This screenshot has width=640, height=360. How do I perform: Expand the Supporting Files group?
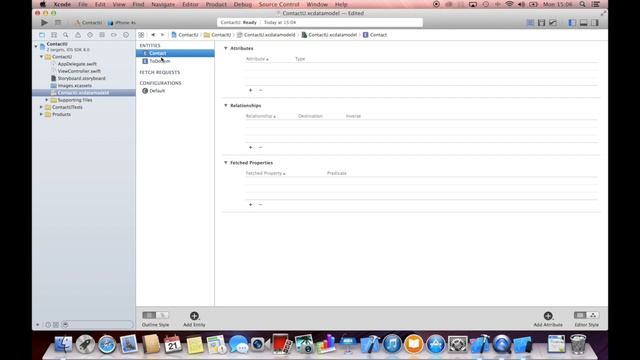tap(47, 100)
